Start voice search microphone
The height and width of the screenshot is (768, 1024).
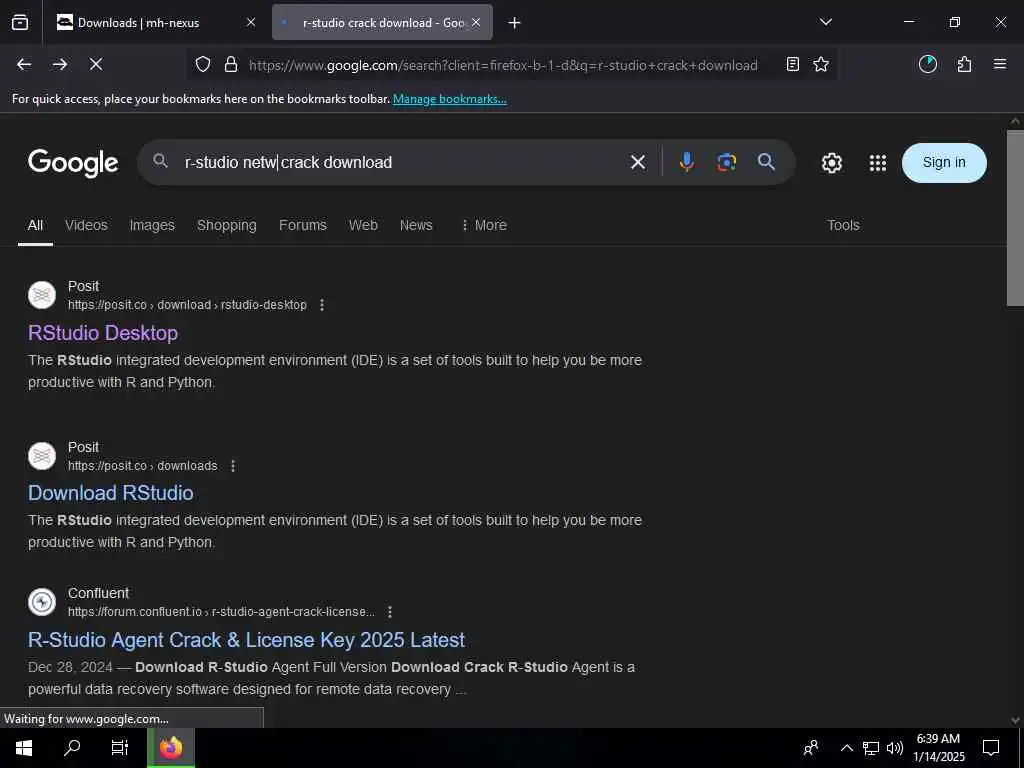click(686, 162)
